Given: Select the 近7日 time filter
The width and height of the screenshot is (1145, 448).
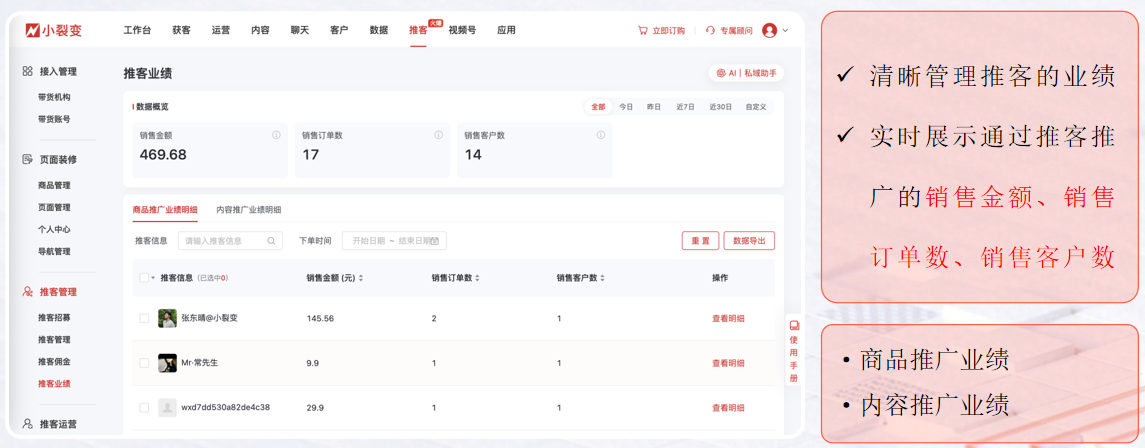Looking at the screenshot, I should (x=685, y=107).
